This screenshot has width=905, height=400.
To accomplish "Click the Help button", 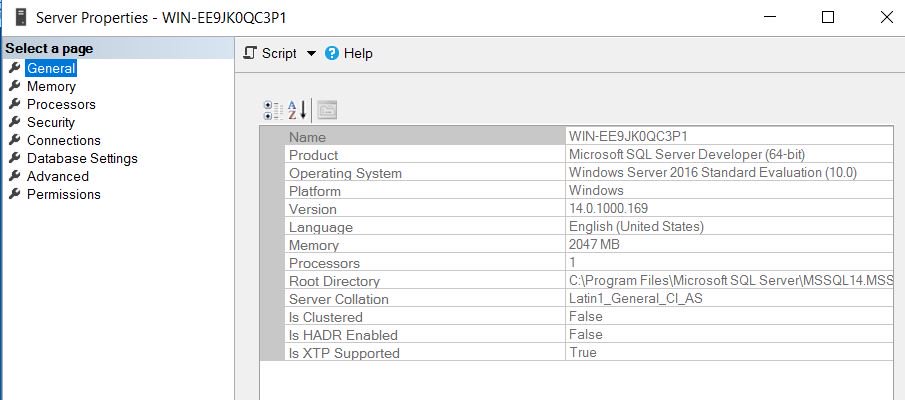I will (349, 53).
